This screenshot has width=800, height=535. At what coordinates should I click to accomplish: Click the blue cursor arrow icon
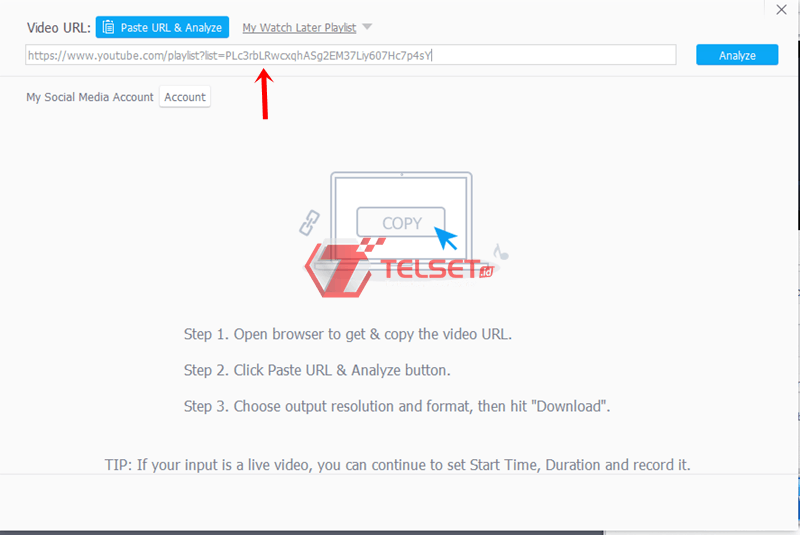click(x=446, y=238)
